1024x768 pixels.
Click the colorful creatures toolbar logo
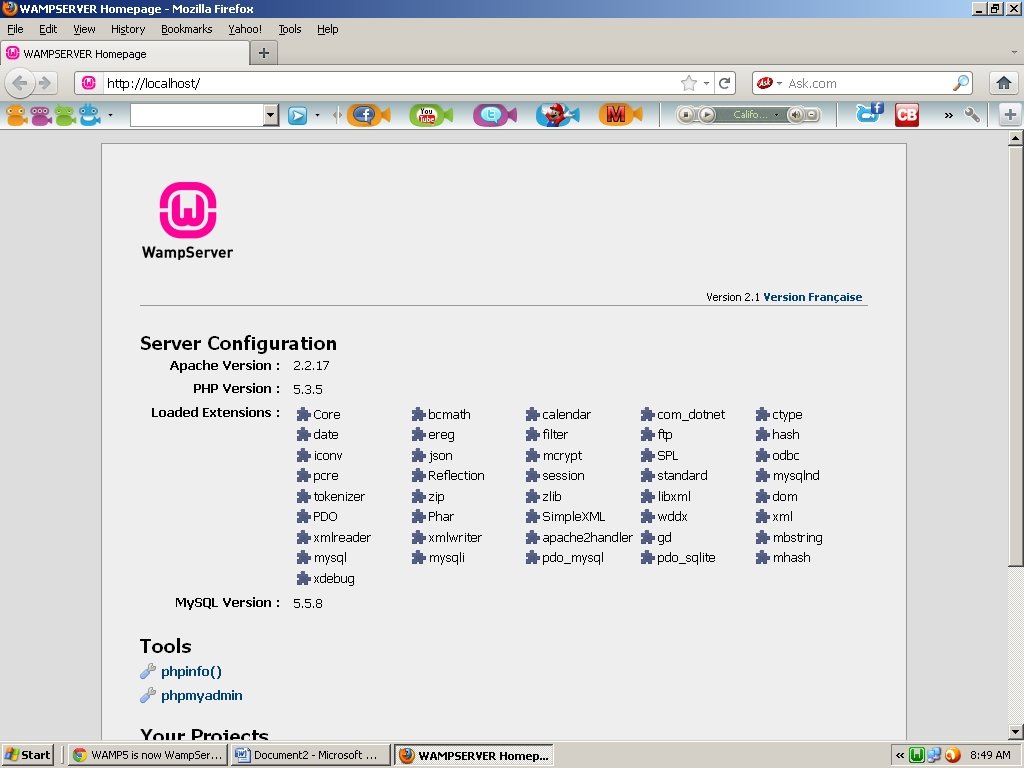coord(54,116)
